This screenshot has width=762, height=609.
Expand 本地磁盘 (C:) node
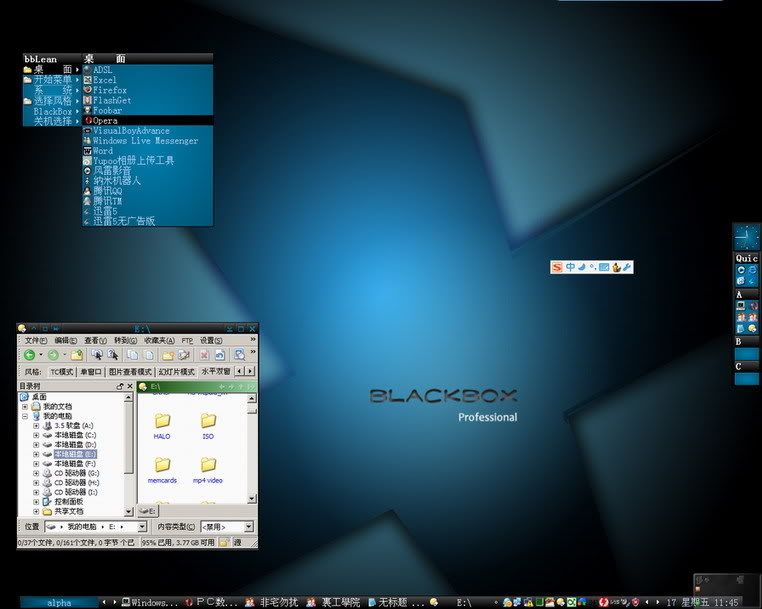36,435
